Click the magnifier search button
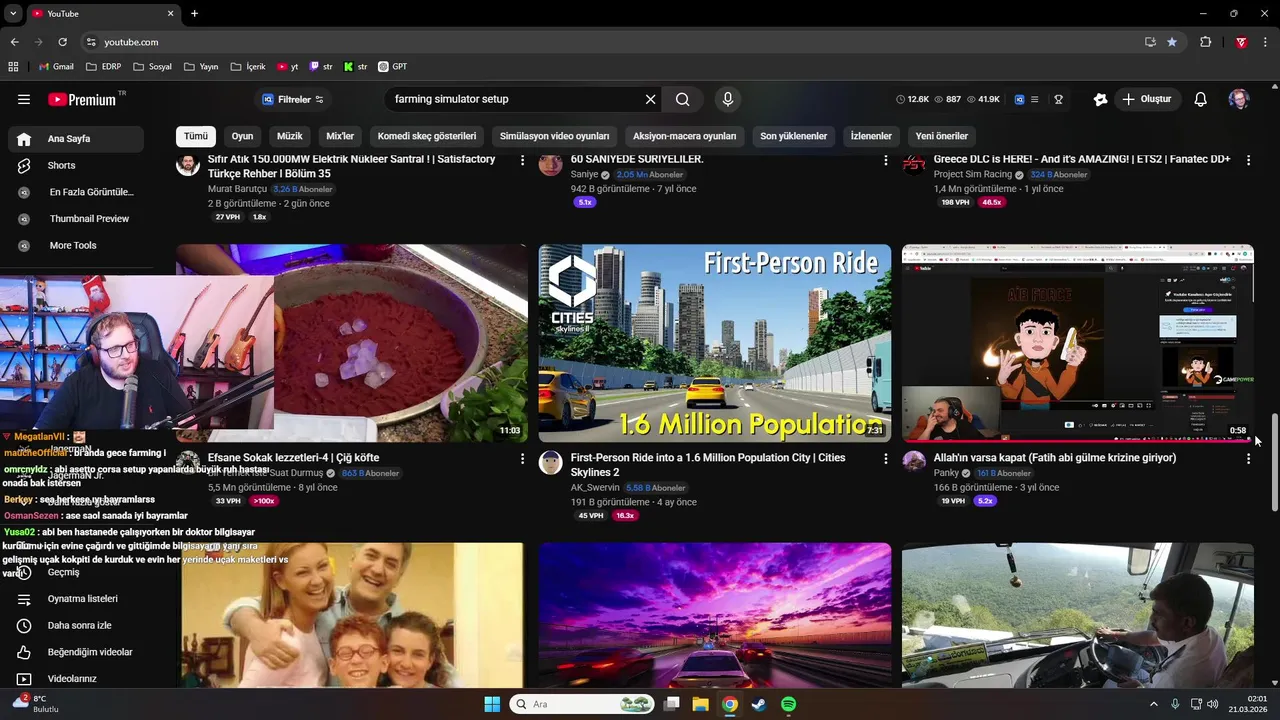Image resolution: width=1280 pixels, height=720 pixels. (682, 99)
